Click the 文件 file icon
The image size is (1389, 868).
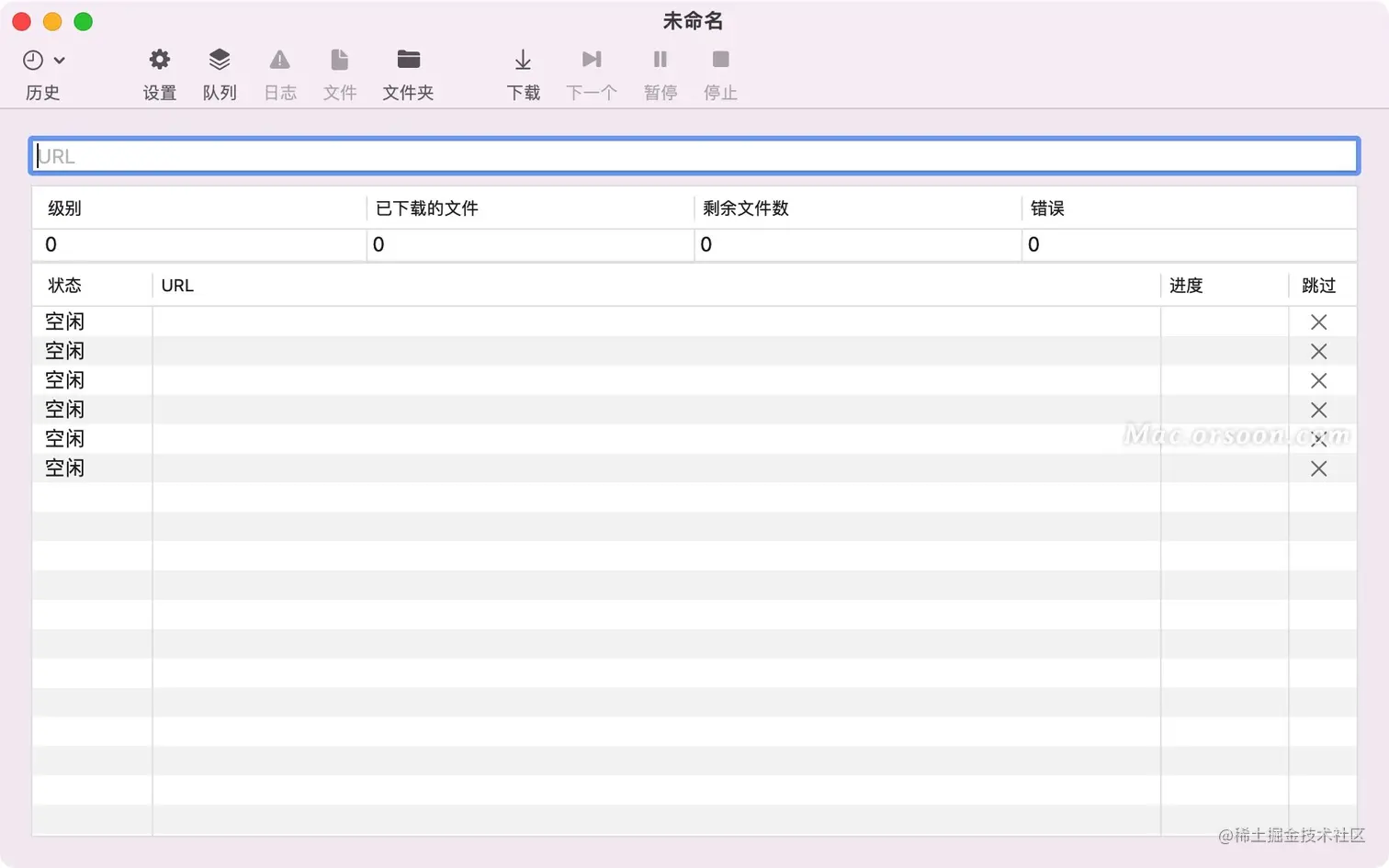pos(340,60)
